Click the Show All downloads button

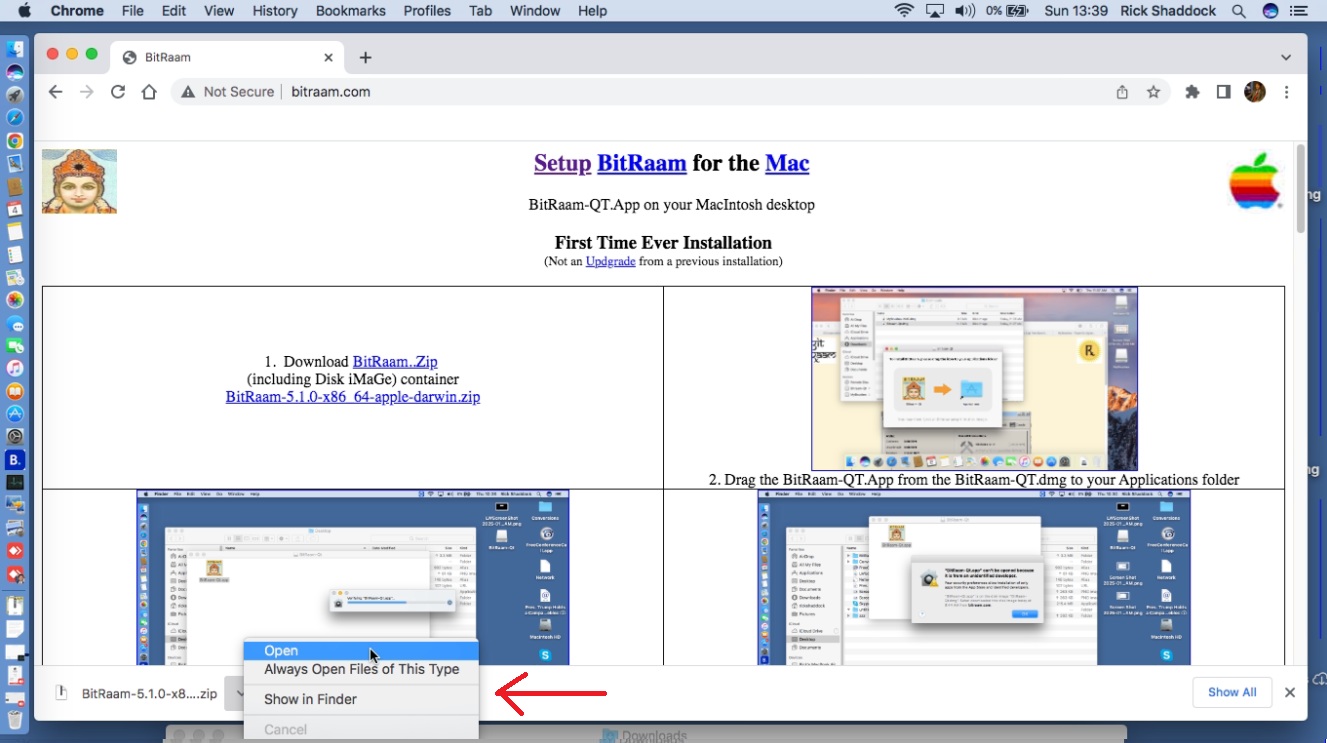(x=1232, y=692)
